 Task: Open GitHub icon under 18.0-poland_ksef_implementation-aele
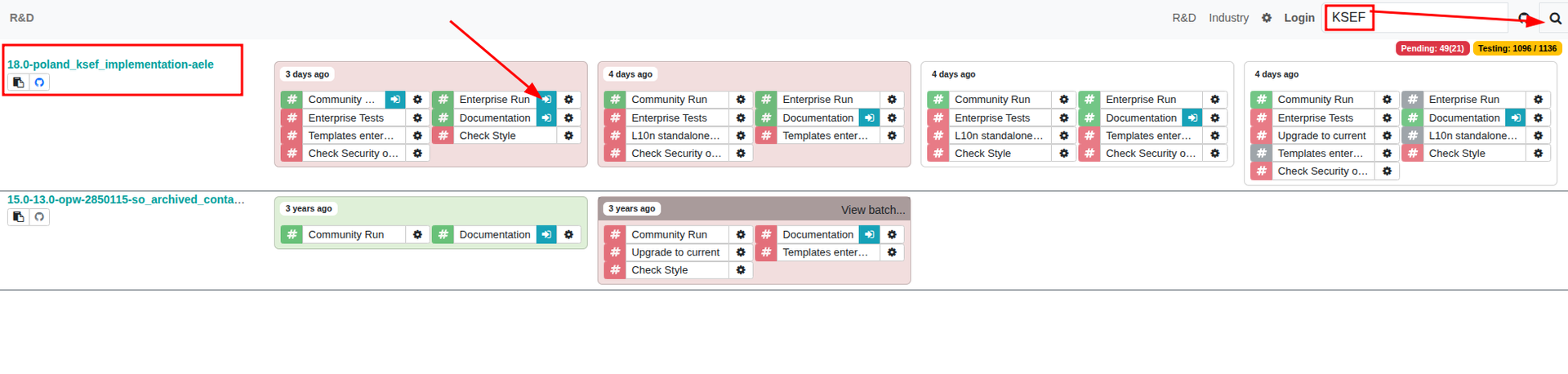39,82
